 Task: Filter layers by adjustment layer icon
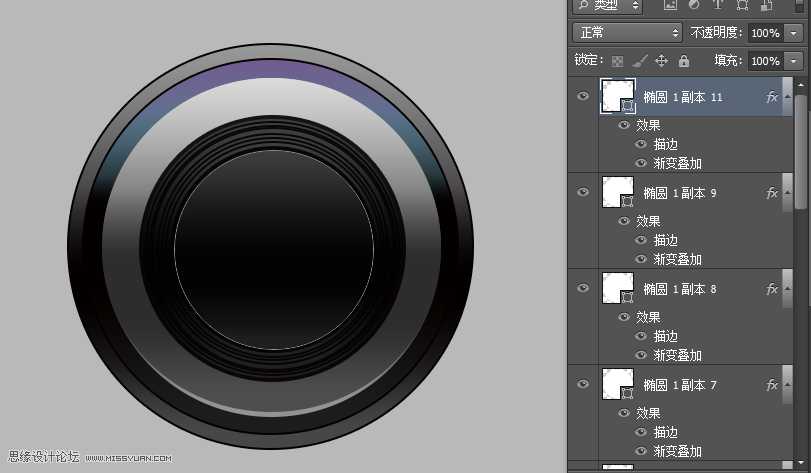click(693, 5)
